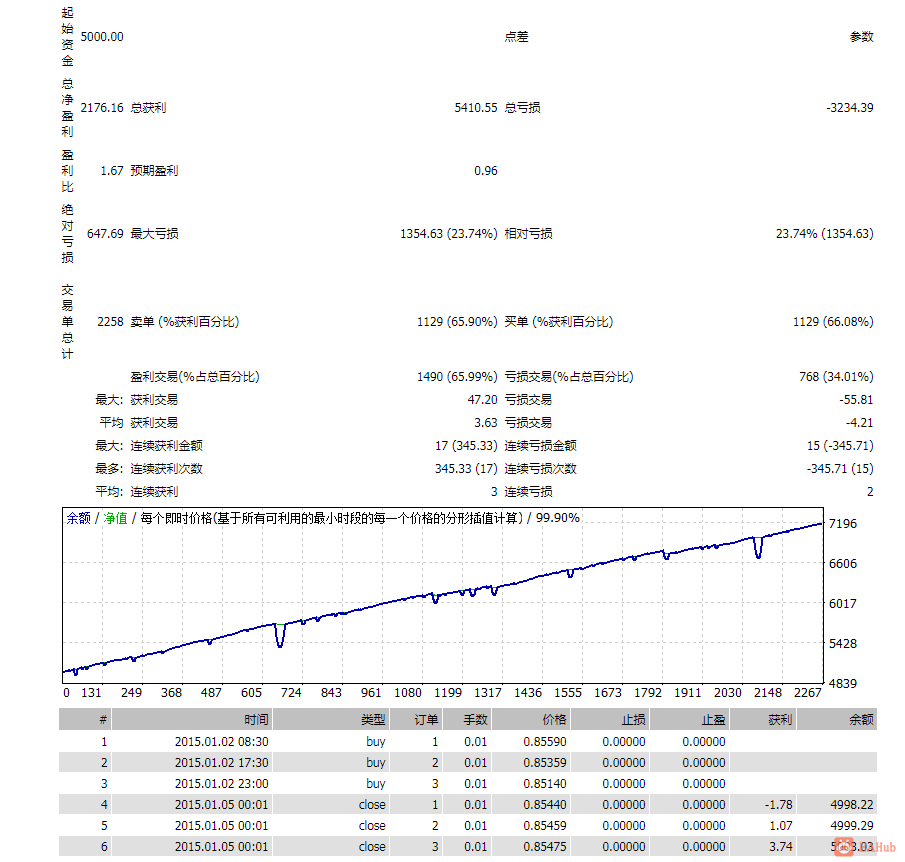Click largest profit trade value 47.20
The image size is (905, 862).
coord(482,400)
